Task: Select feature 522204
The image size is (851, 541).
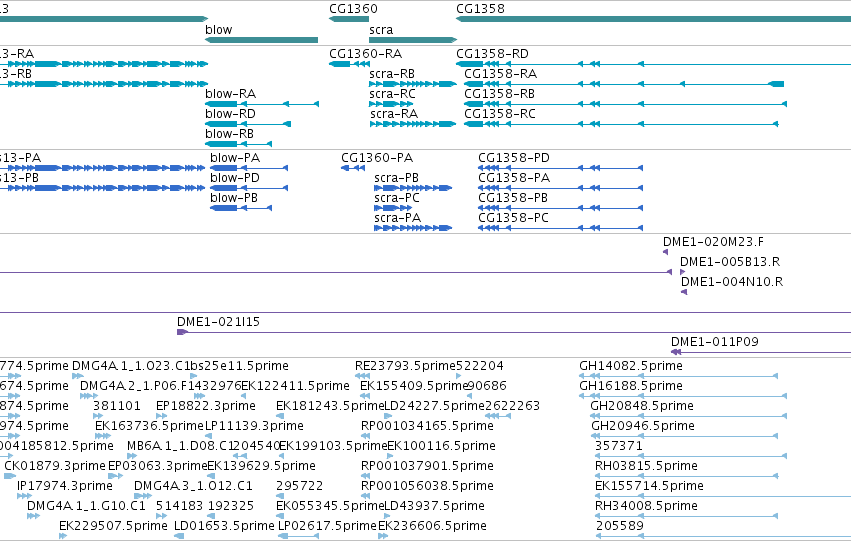Action: pyautogui.click(x=480, y=366)
